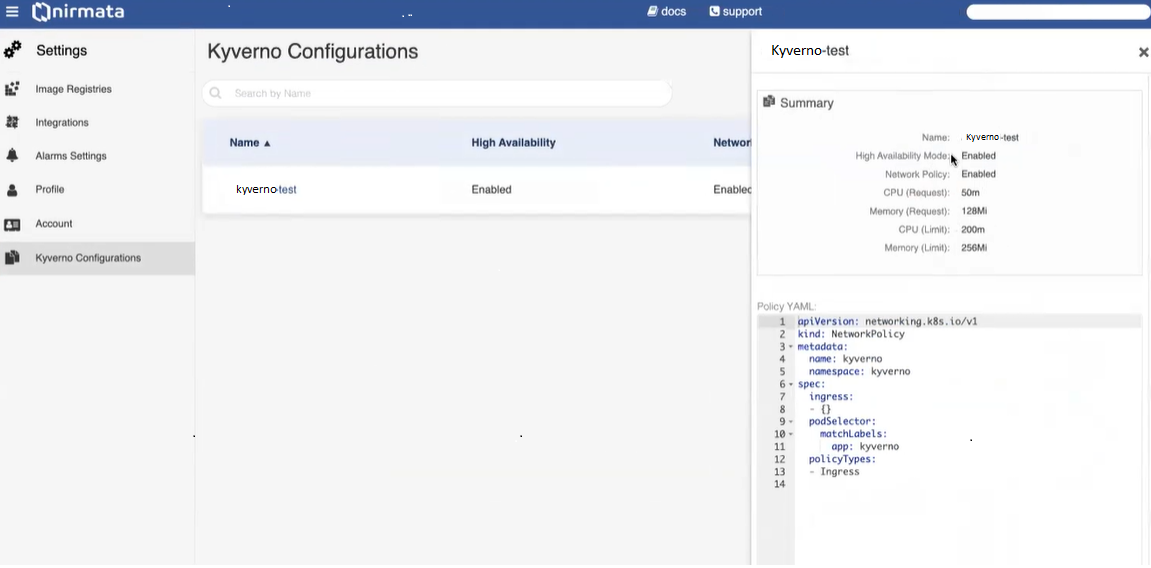Click the Profile person icon
The width and height of the screenshot is (1151, 568).
[x=12, y=189]
